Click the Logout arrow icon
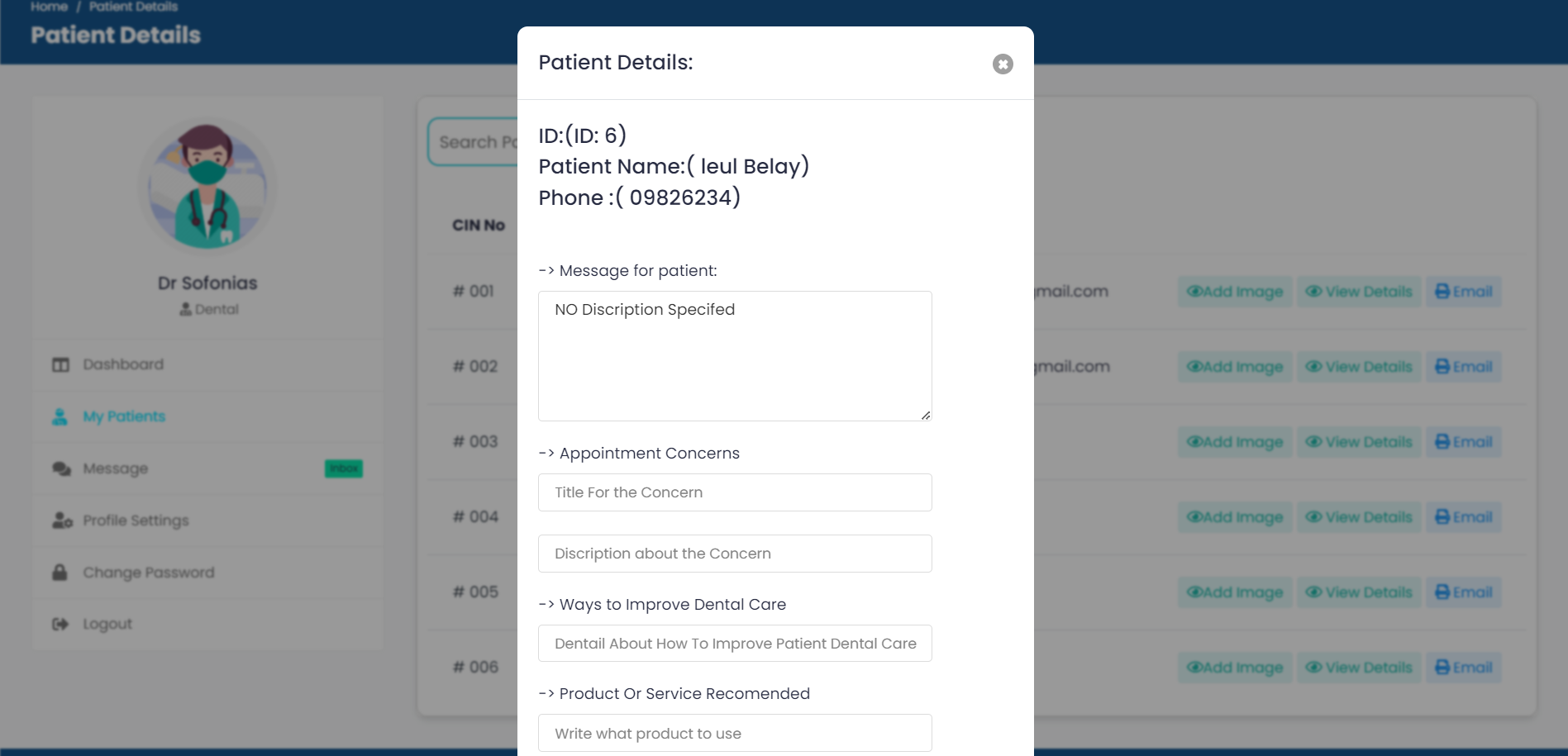This screenshot has height=756, width=1568. point(60,625)
